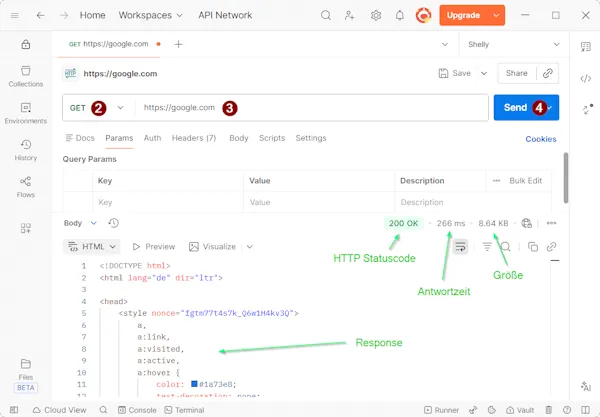Switch to the Headers (7) tab
Screen dimensions: 600x417
point(196,138)
